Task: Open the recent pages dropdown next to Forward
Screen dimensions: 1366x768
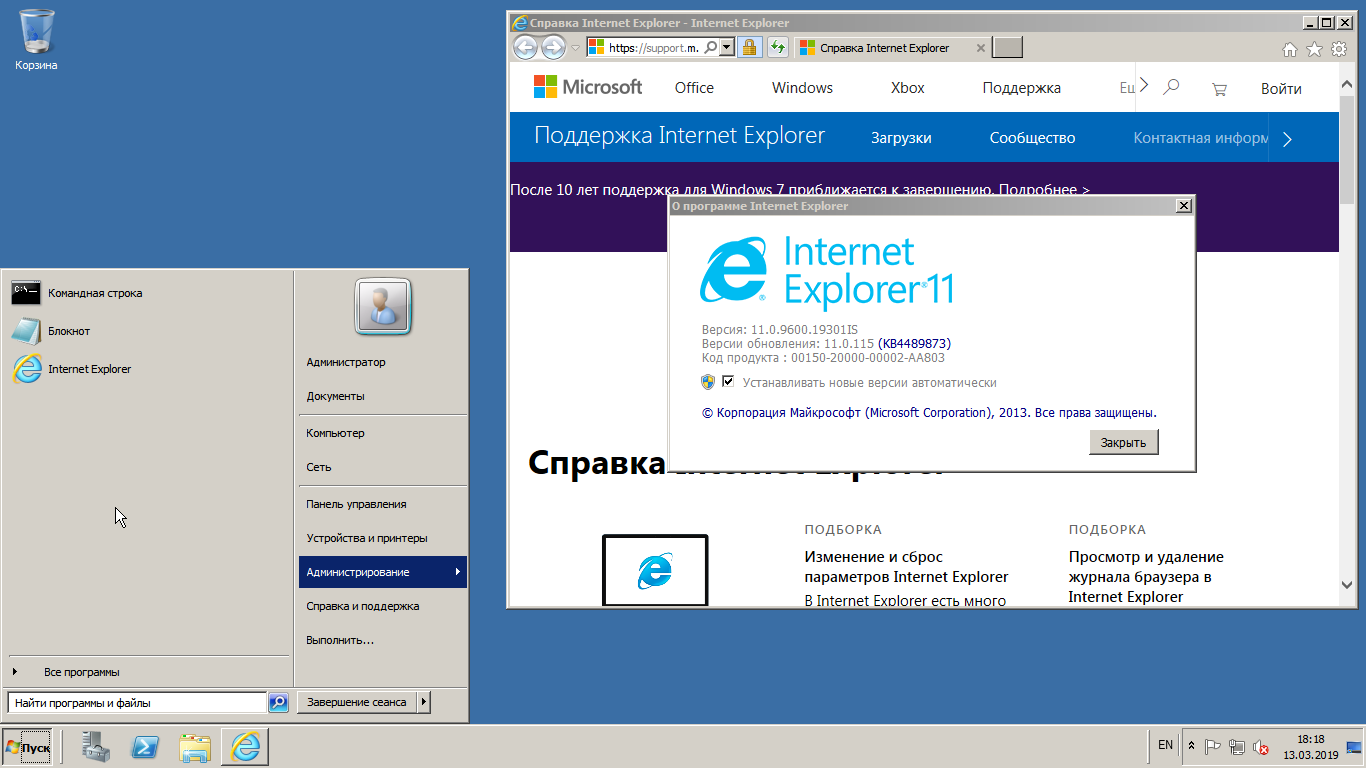Action: pyautogui.click(x=575, y=48)
